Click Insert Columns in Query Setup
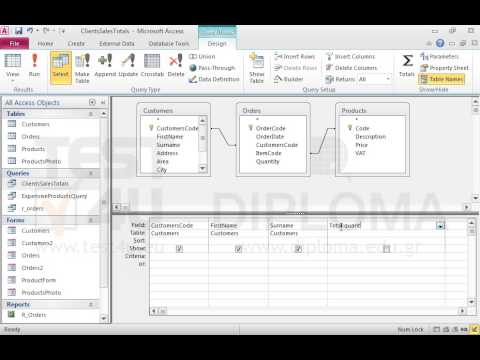The image size is (480, 360). pos(350,56)
